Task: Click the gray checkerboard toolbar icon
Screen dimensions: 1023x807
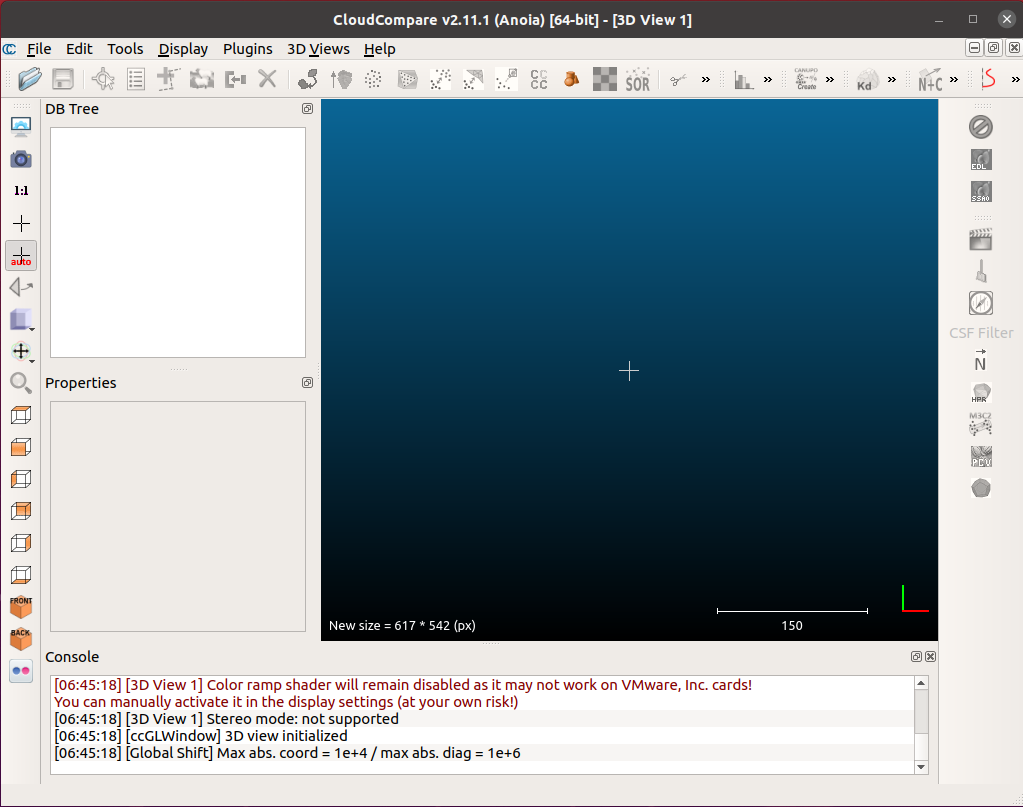Action: (605, 80)
